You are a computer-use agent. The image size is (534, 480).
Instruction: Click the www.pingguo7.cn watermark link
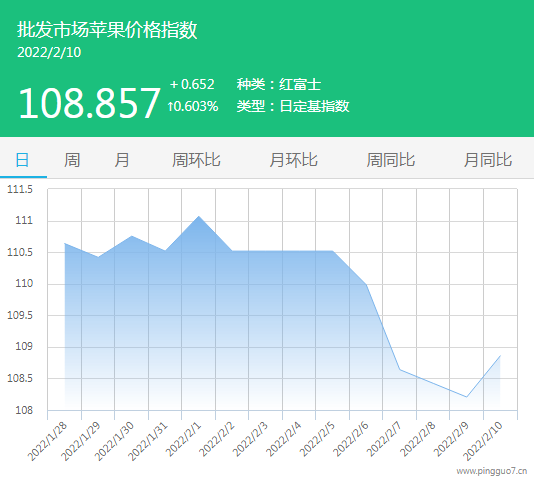(491, 471)
